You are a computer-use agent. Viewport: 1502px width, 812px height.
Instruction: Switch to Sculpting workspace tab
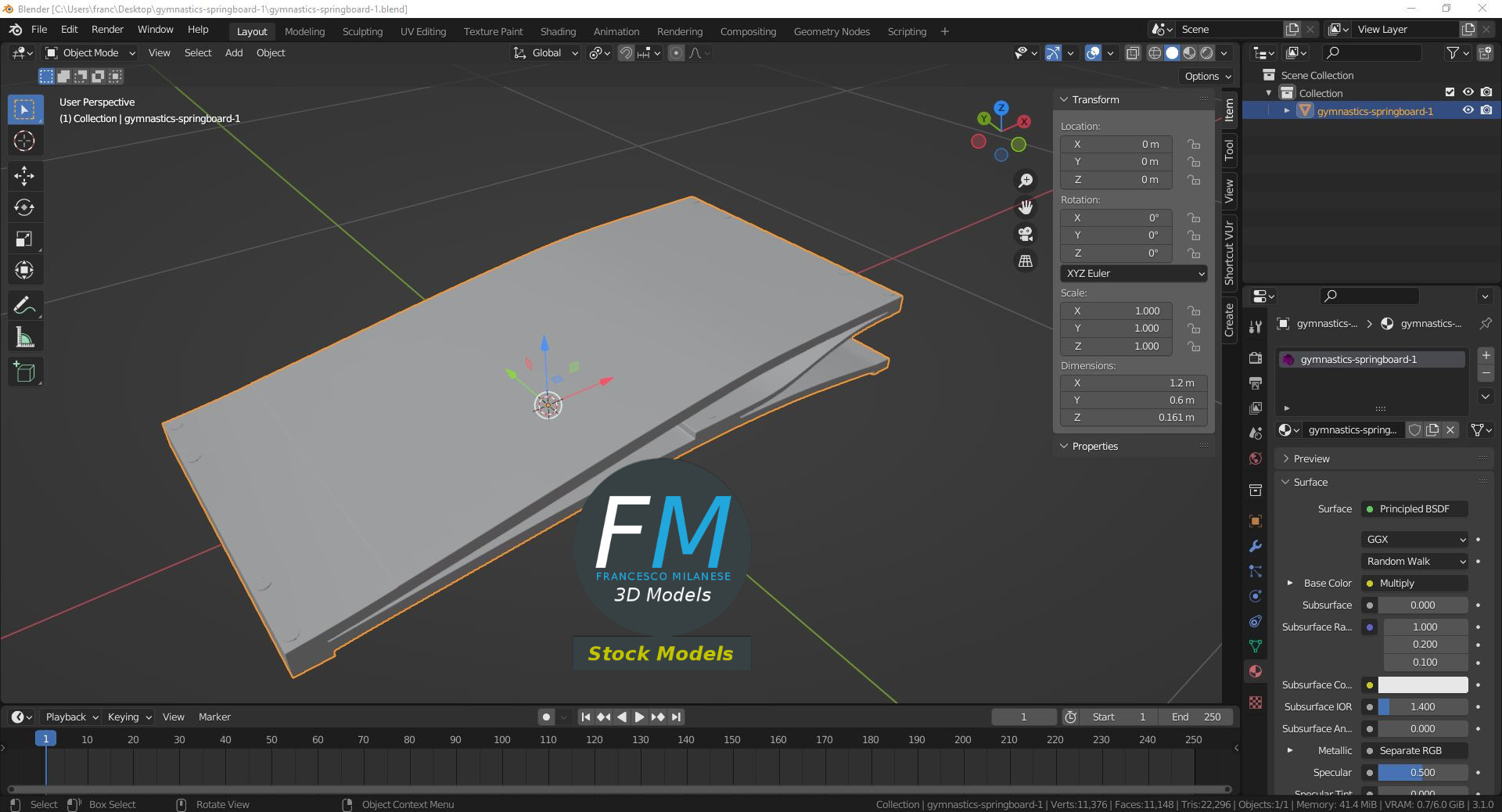click(362, 31)
